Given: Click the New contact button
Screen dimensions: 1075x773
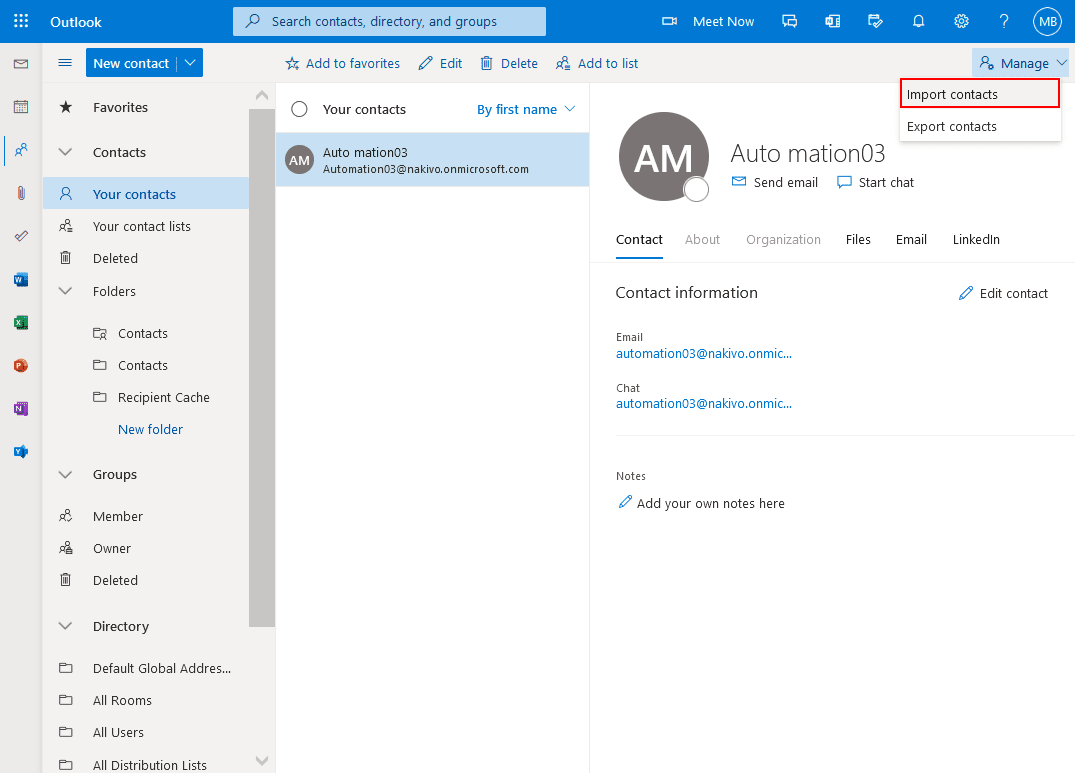Looking at the screenshot, I should tap(132, 62).
